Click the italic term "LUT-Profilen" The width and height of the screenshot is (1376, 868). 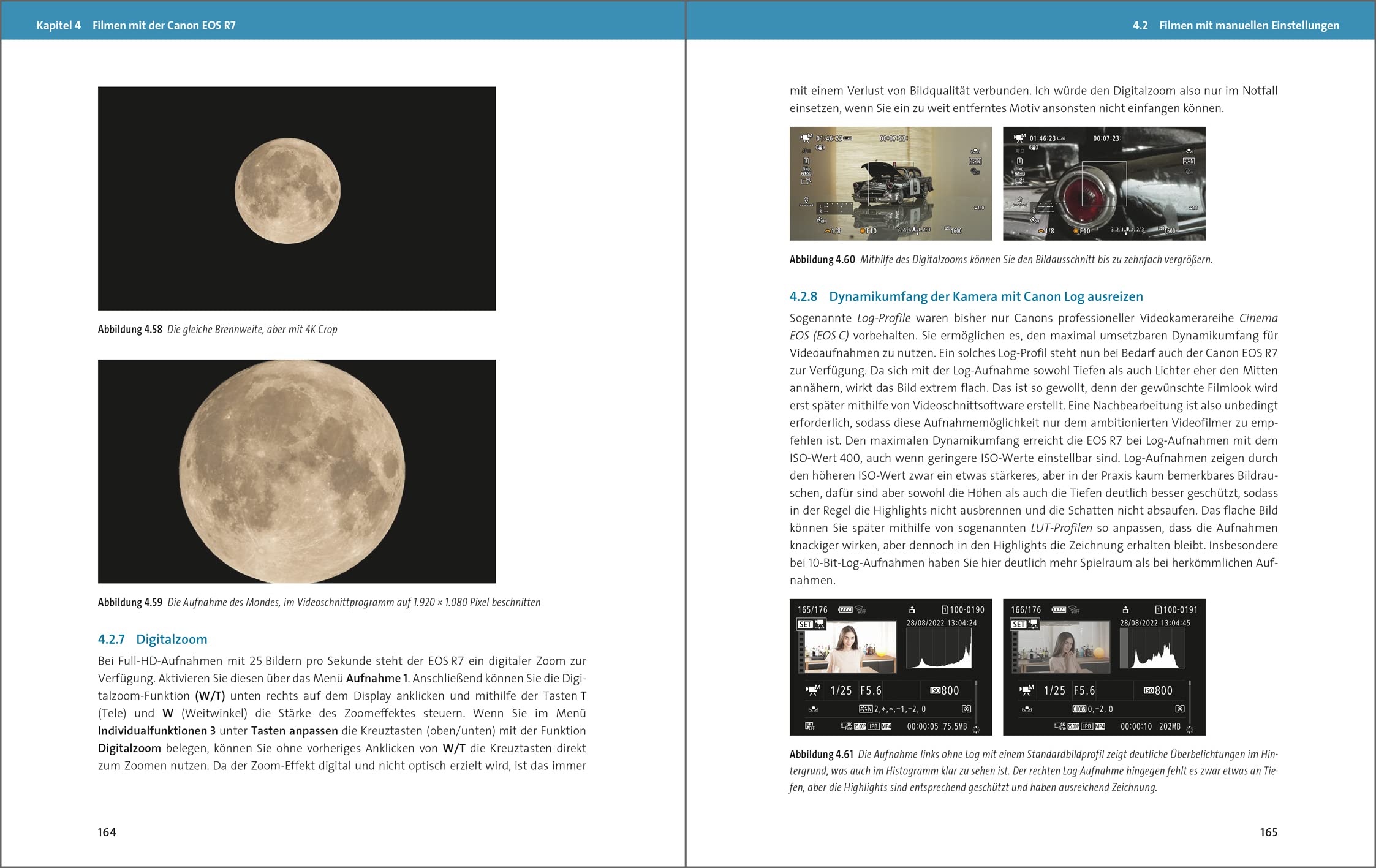1062,528
